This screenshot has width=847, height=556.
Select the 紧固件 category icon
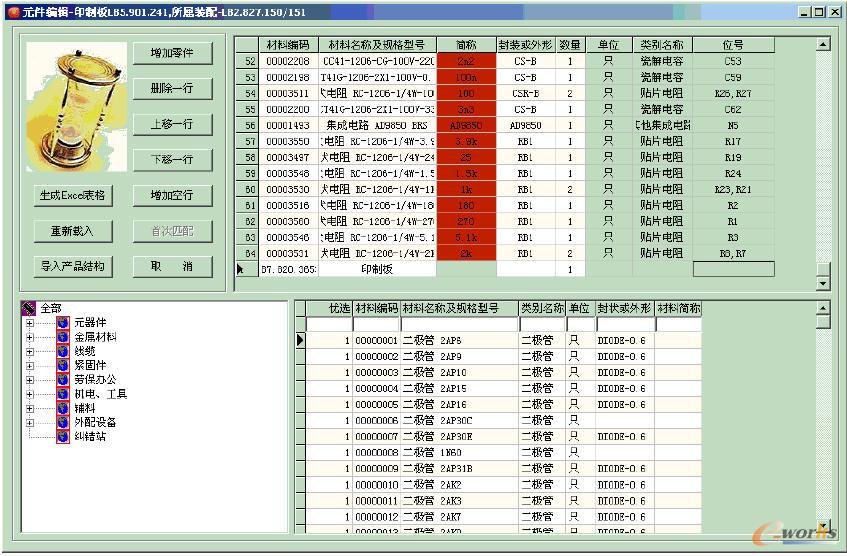pos(62,366)
